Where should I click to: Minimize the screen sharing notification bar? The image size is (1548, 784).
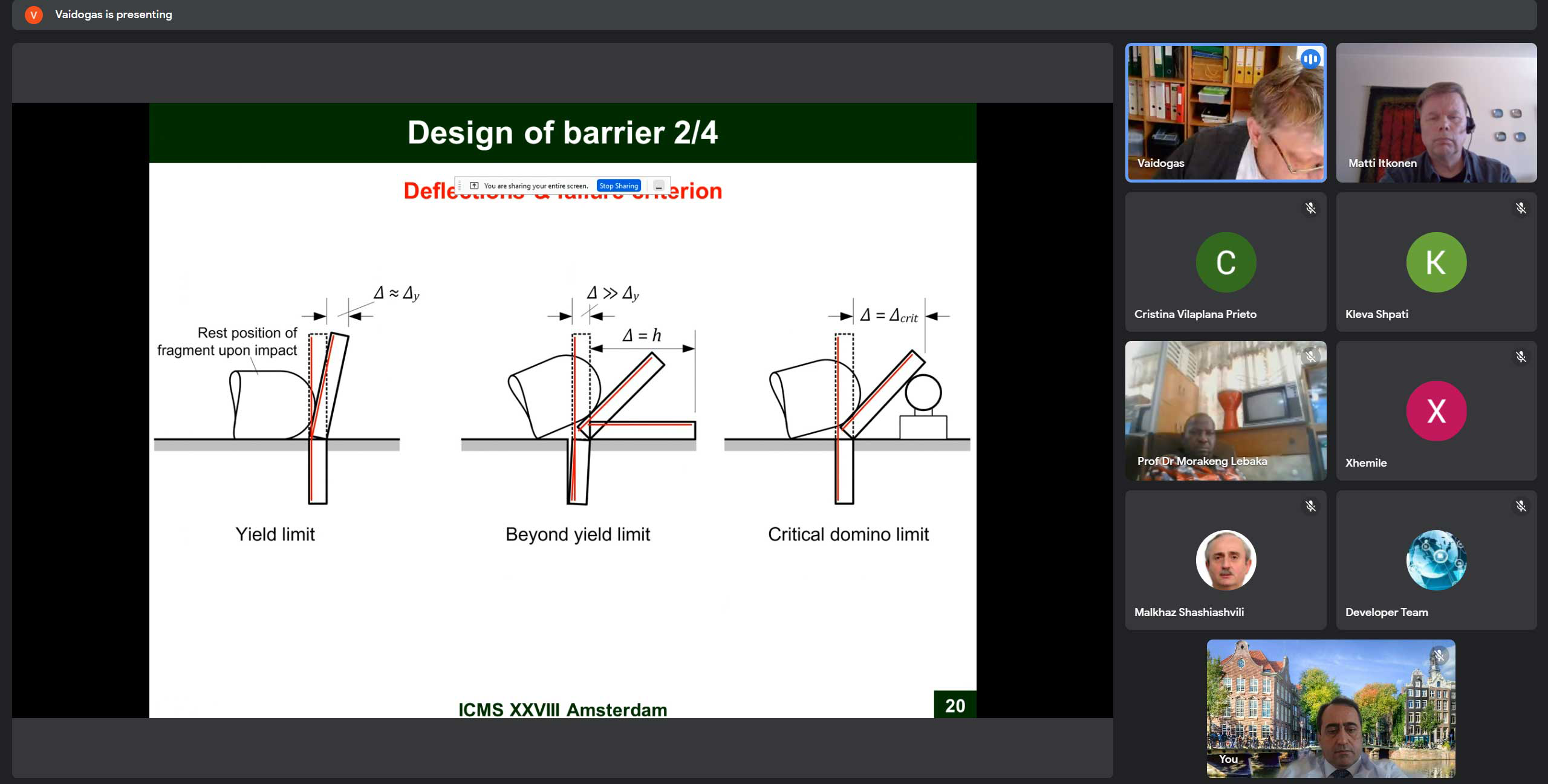659,186
